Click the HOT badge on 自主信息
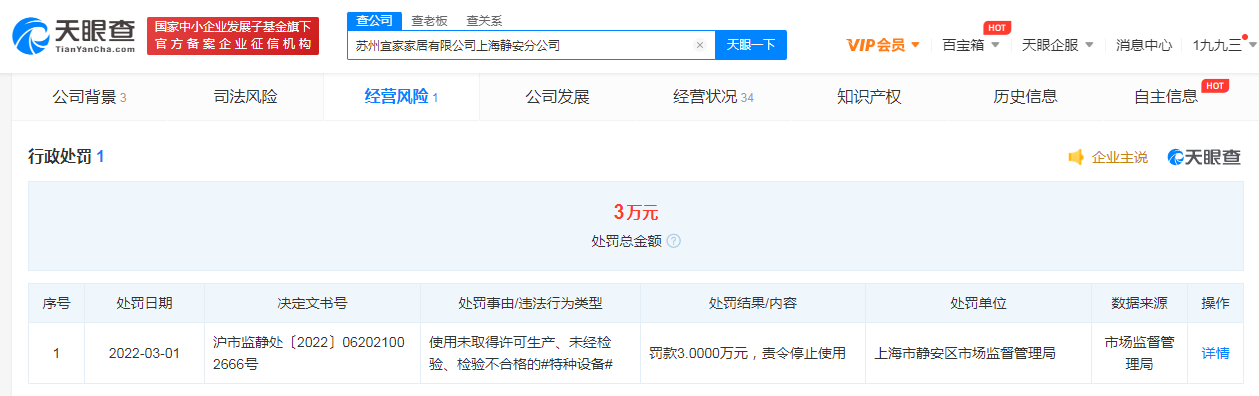Image resolution: width=1259 pixels, height=396 pixels. pyautogui.click(x=1215, y=85)
